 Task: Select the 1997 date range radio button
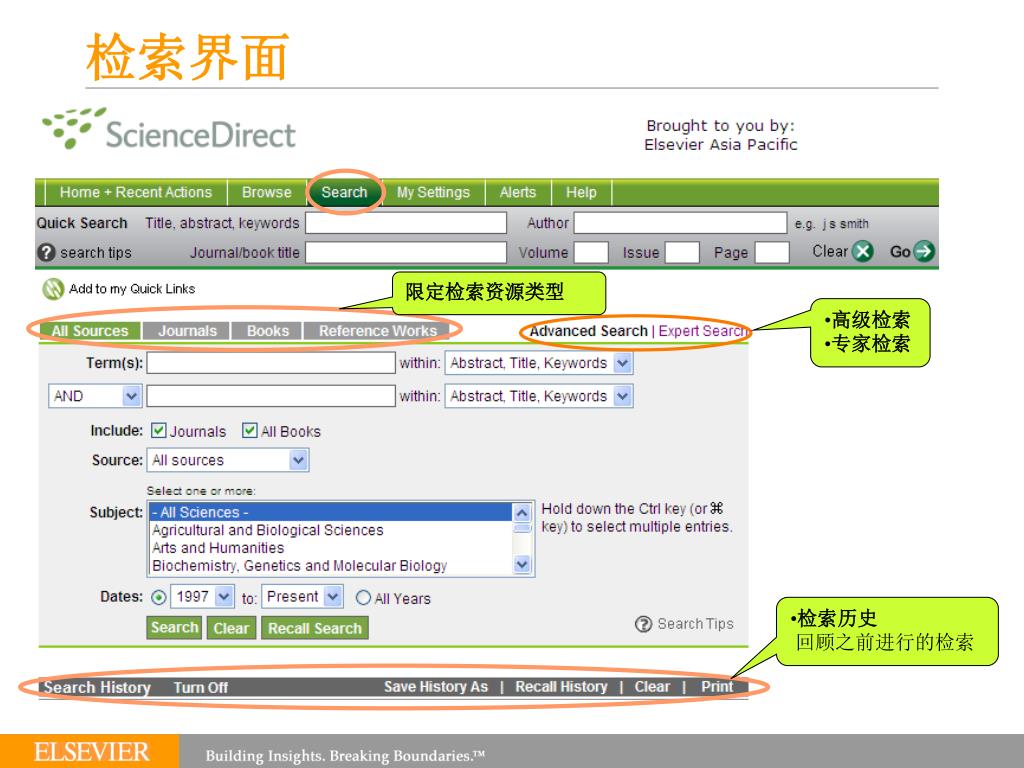coord(159,598)
